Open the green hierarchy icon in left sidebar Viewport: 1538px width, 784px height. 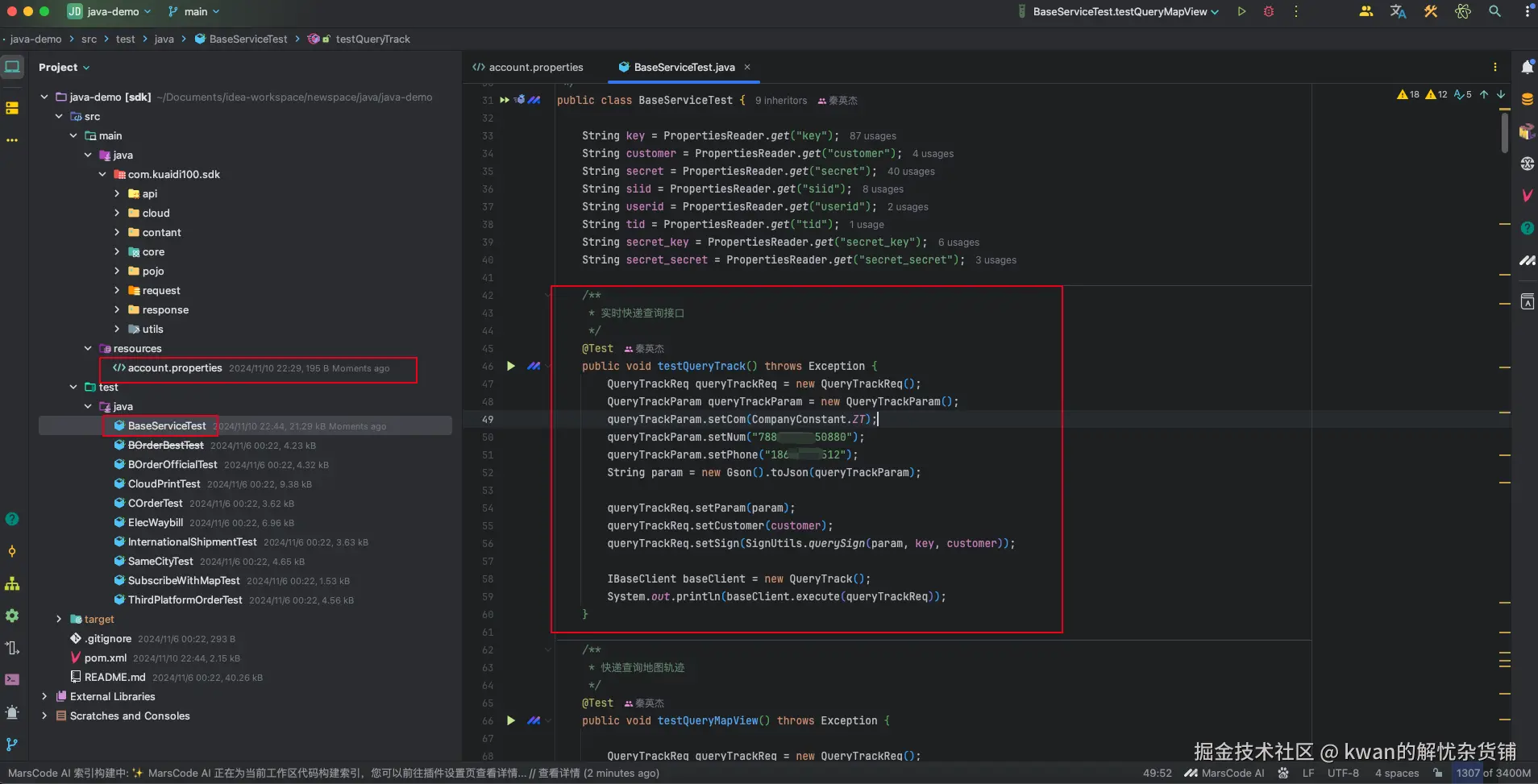pos(12,583)
